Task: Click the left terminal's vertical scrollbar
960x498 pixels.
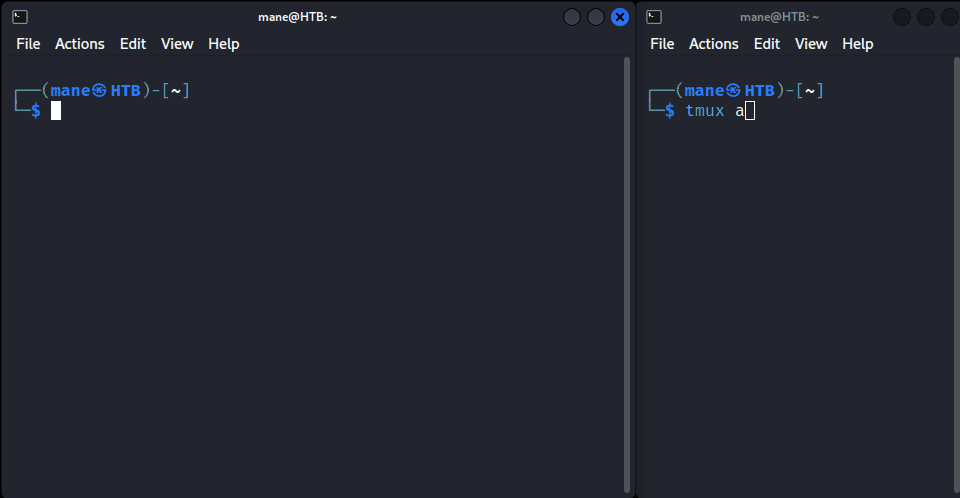Action: [x=627, y=274]
